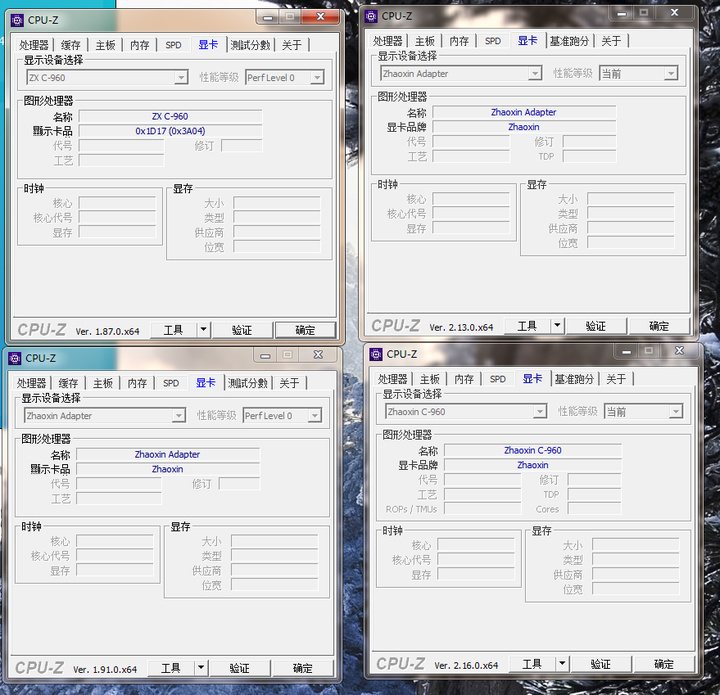This screenshot has width=720, height=695.
Task: Switch to 主板 tab in CPU-Z 2.13 window
Action: [425, 41]
